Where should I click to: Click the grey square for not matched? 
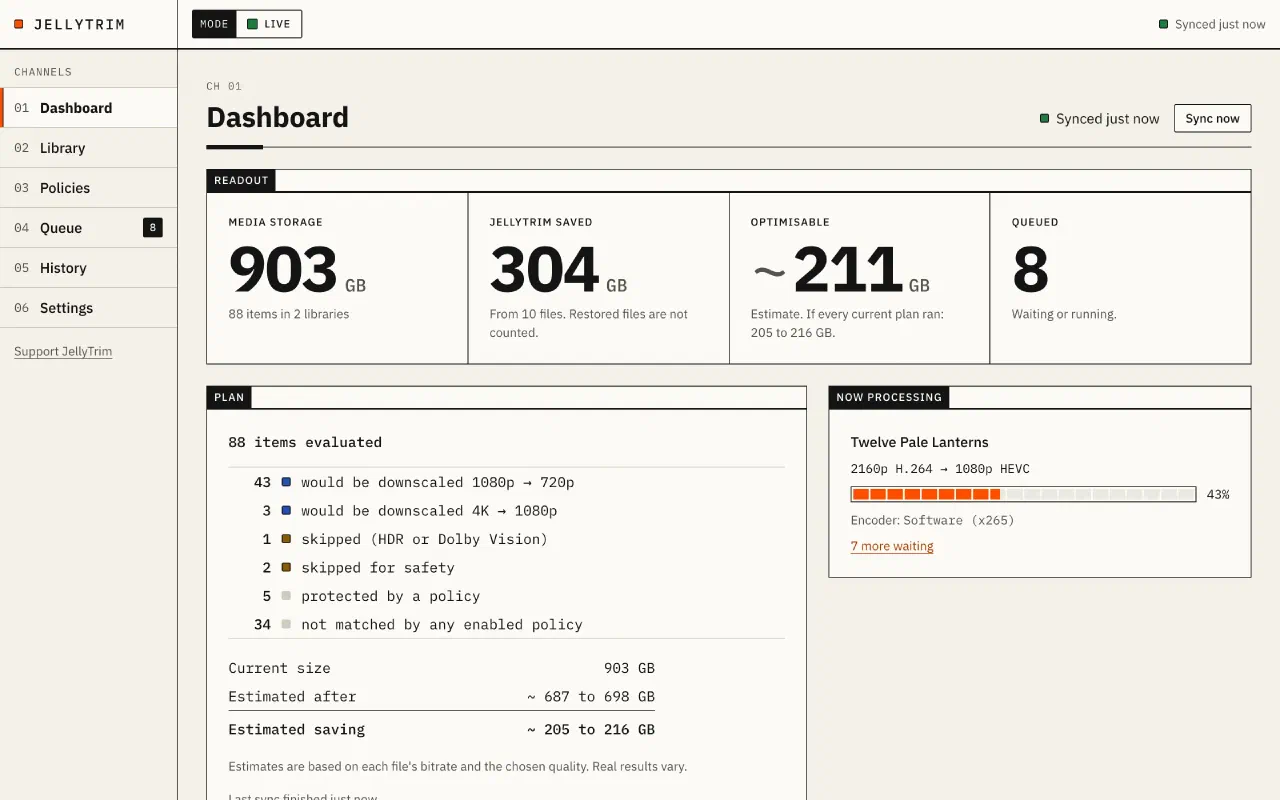286,624
